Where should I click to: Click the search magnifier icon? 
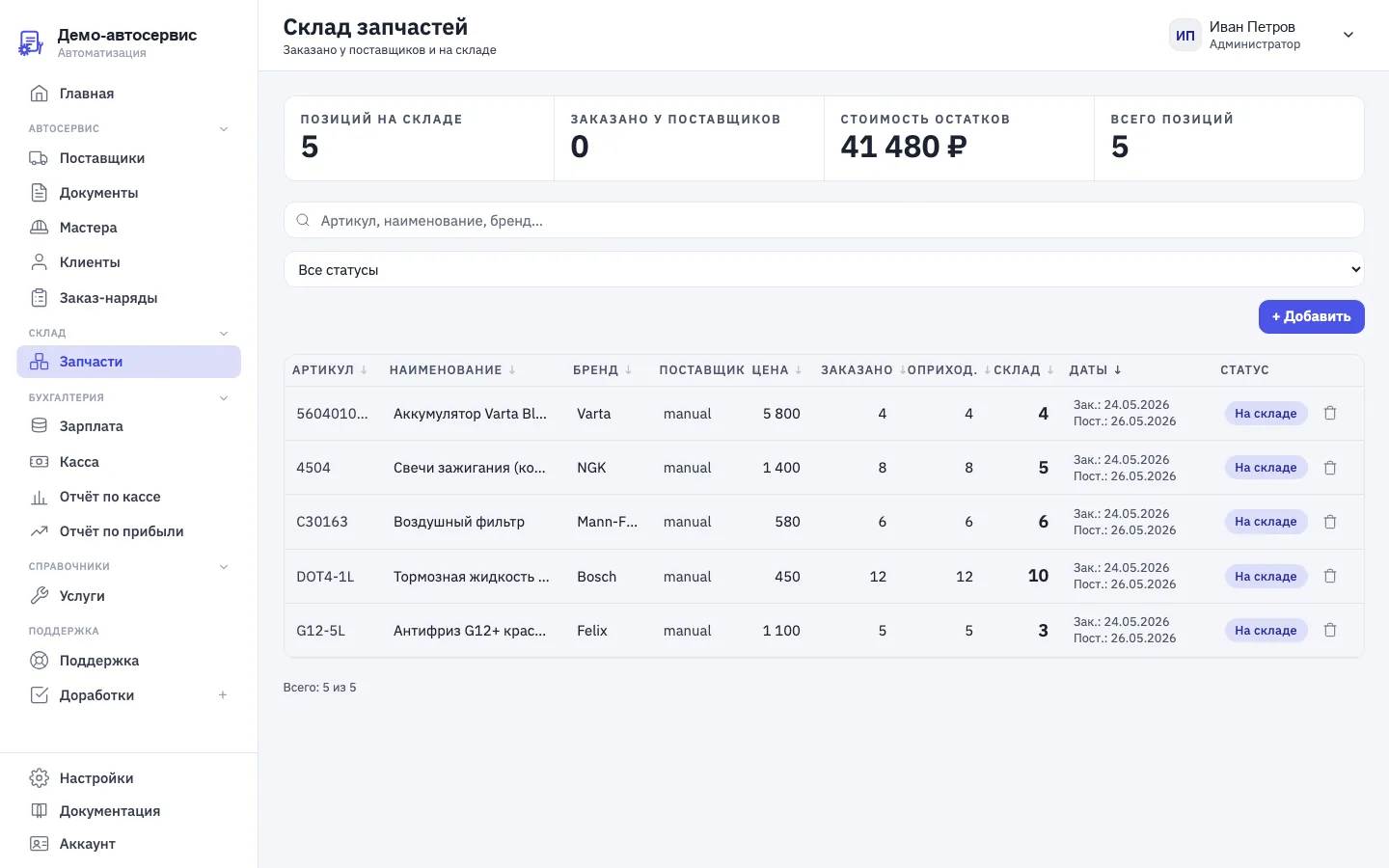pos(303,220)
